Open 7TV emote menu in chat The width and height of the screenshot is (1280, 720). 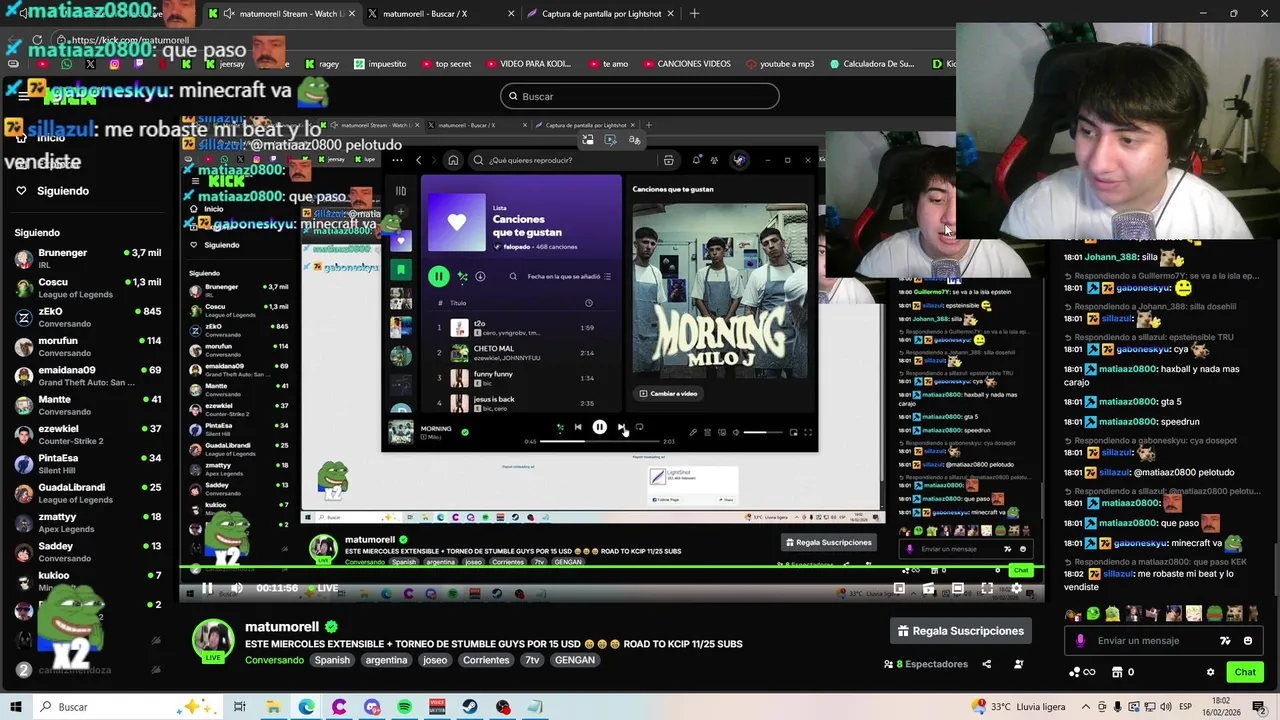coord(1225,641)
